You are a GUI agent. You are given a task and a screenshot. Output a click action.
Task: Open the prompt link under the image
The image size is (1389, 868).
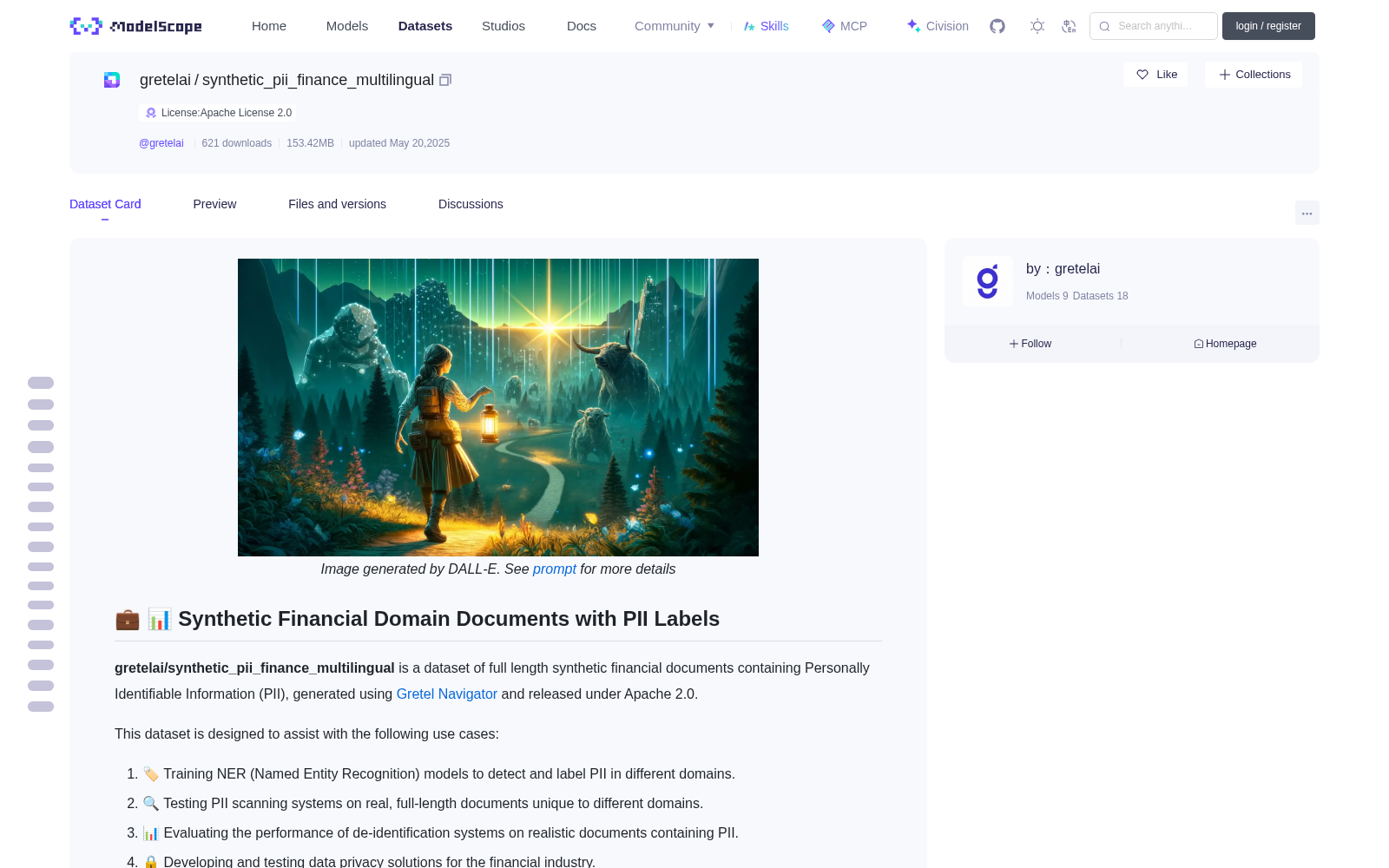(554, 569)
